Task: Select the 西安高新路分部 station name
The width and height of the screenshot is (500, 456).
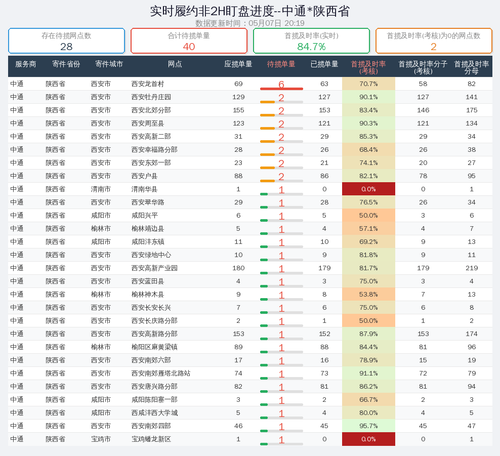Action: tap(154, 334)
